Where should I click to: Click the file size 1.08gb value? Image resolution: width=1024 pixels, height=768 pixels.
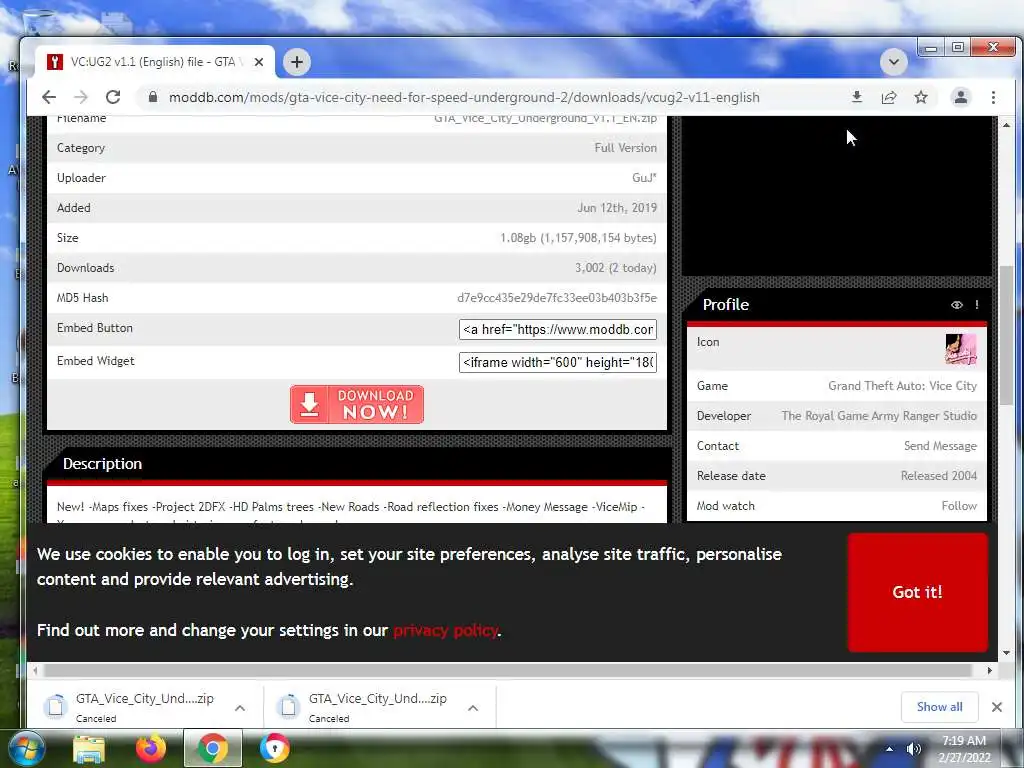578,238
